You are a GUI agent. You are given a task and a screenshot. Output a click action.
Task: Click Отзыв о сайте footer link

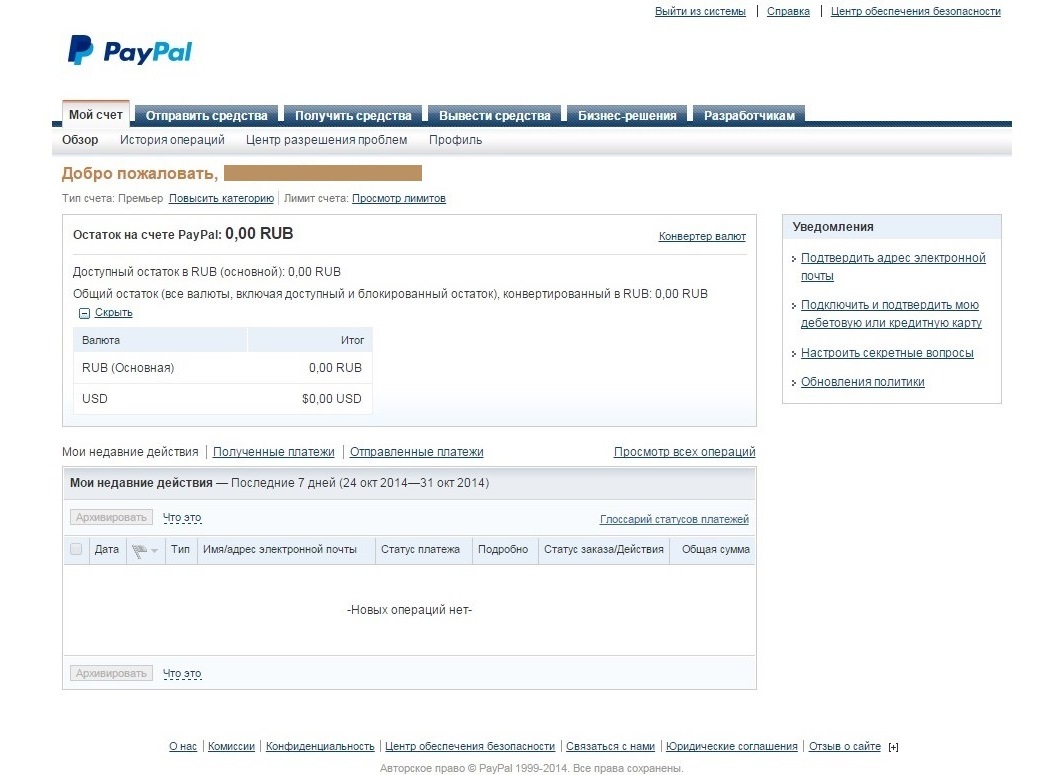pos(845,747)
